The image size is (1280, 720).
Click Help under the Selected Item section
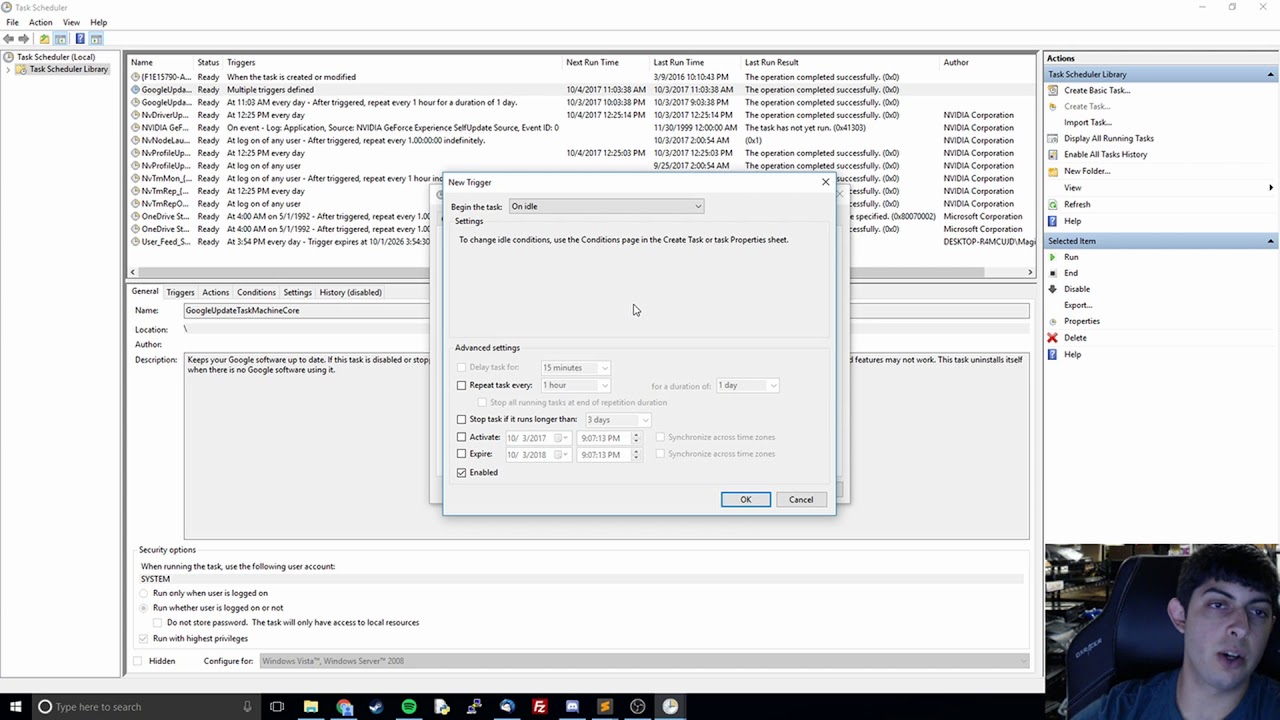click(1072, 354)
